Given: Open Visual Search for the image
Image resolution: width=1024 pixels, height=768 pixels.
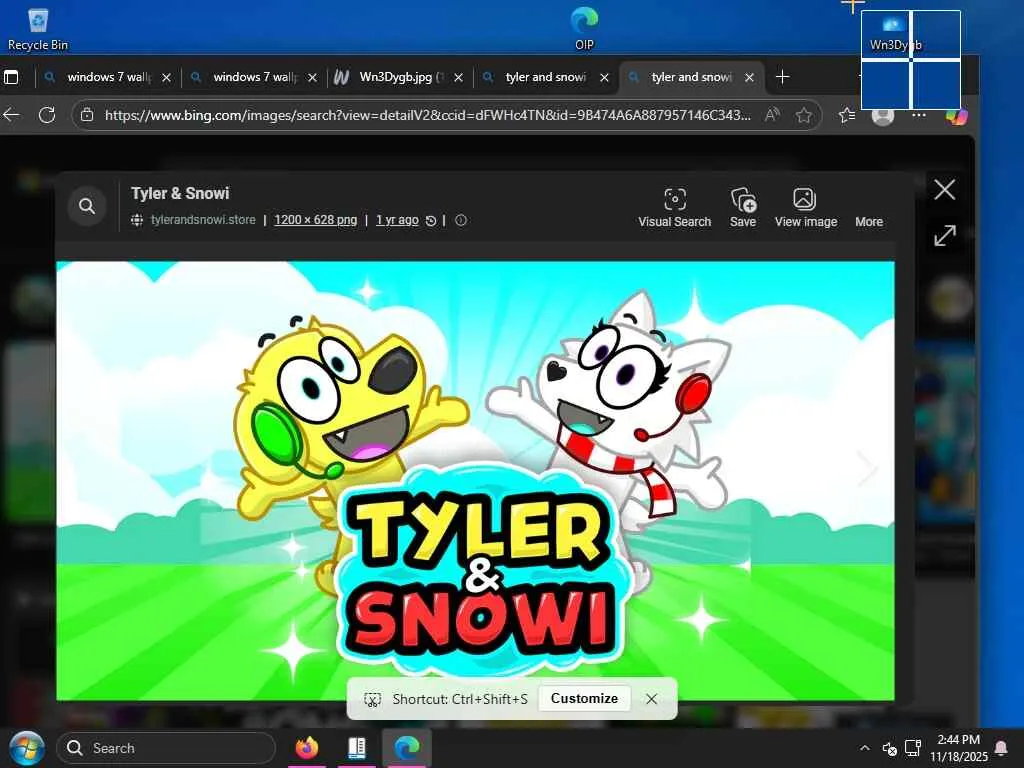Looking at the screenshot, I should [675, 208].
